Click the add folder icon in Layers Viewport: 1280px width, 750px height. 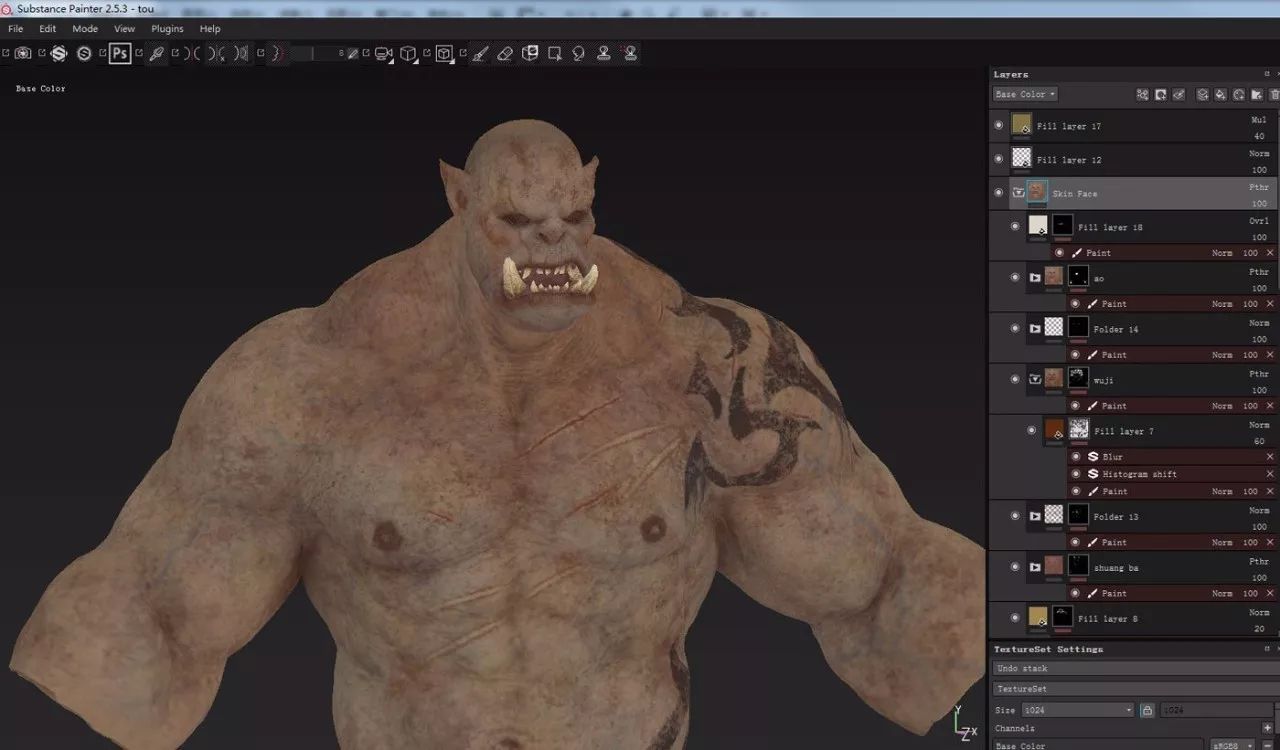click(x=1257, y=94)
